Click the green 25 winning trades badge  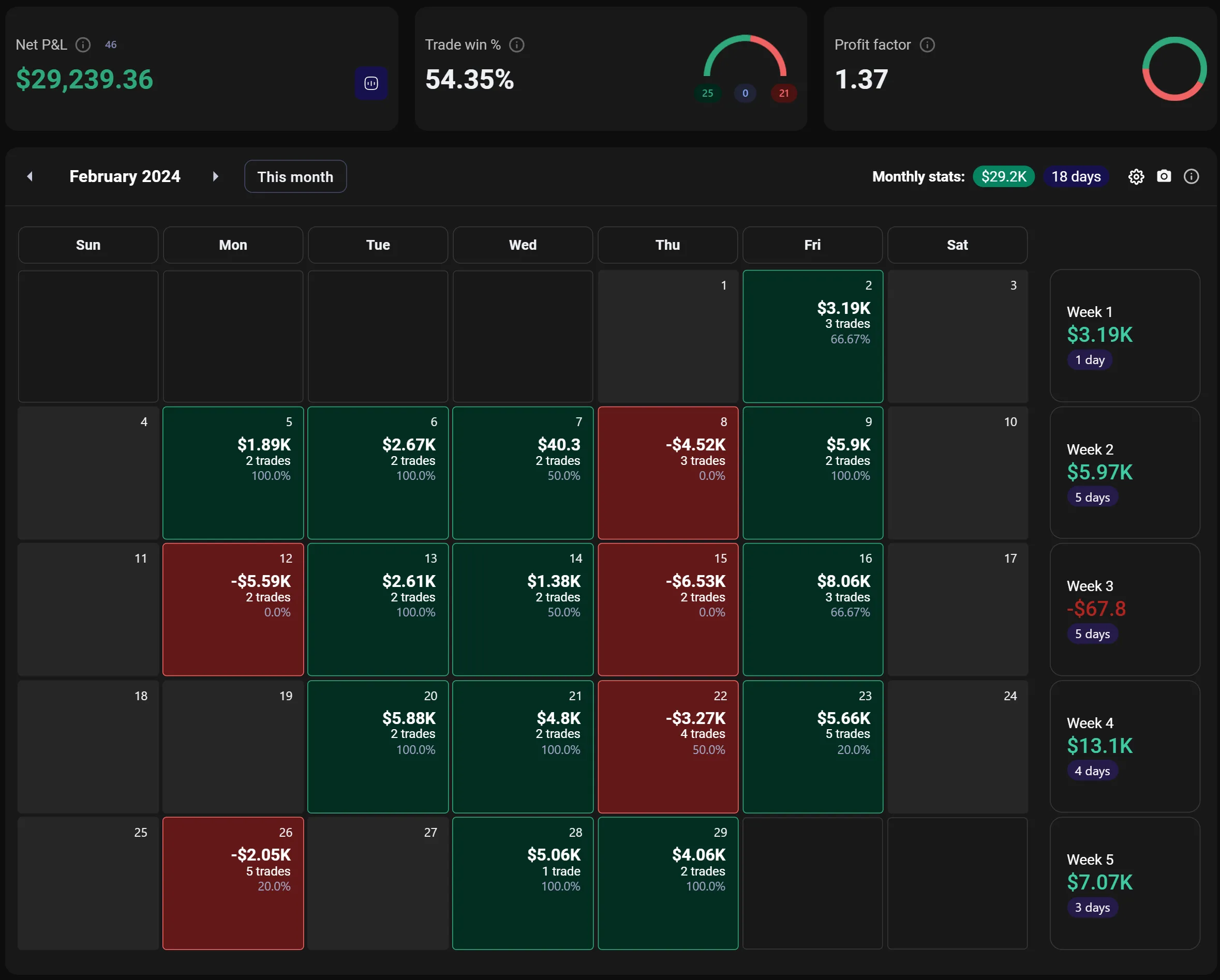[707, 93]
